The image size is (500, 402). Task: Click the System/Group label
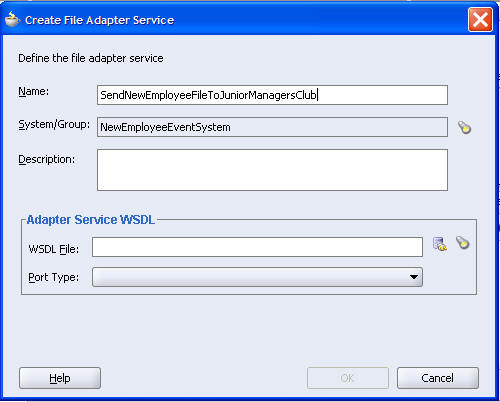click(54, 124)
